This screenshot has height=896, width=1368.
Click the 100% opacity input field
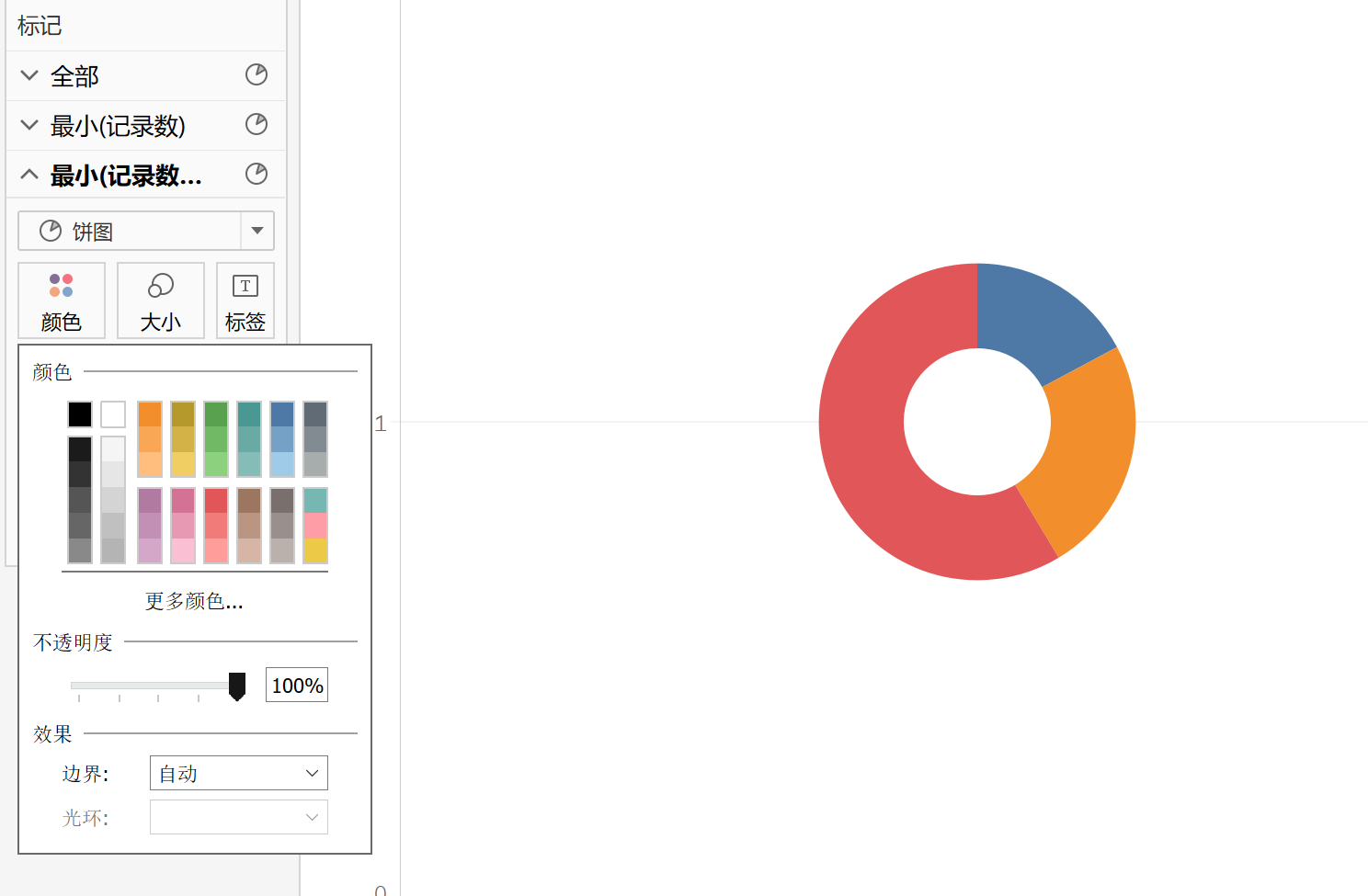297,685
